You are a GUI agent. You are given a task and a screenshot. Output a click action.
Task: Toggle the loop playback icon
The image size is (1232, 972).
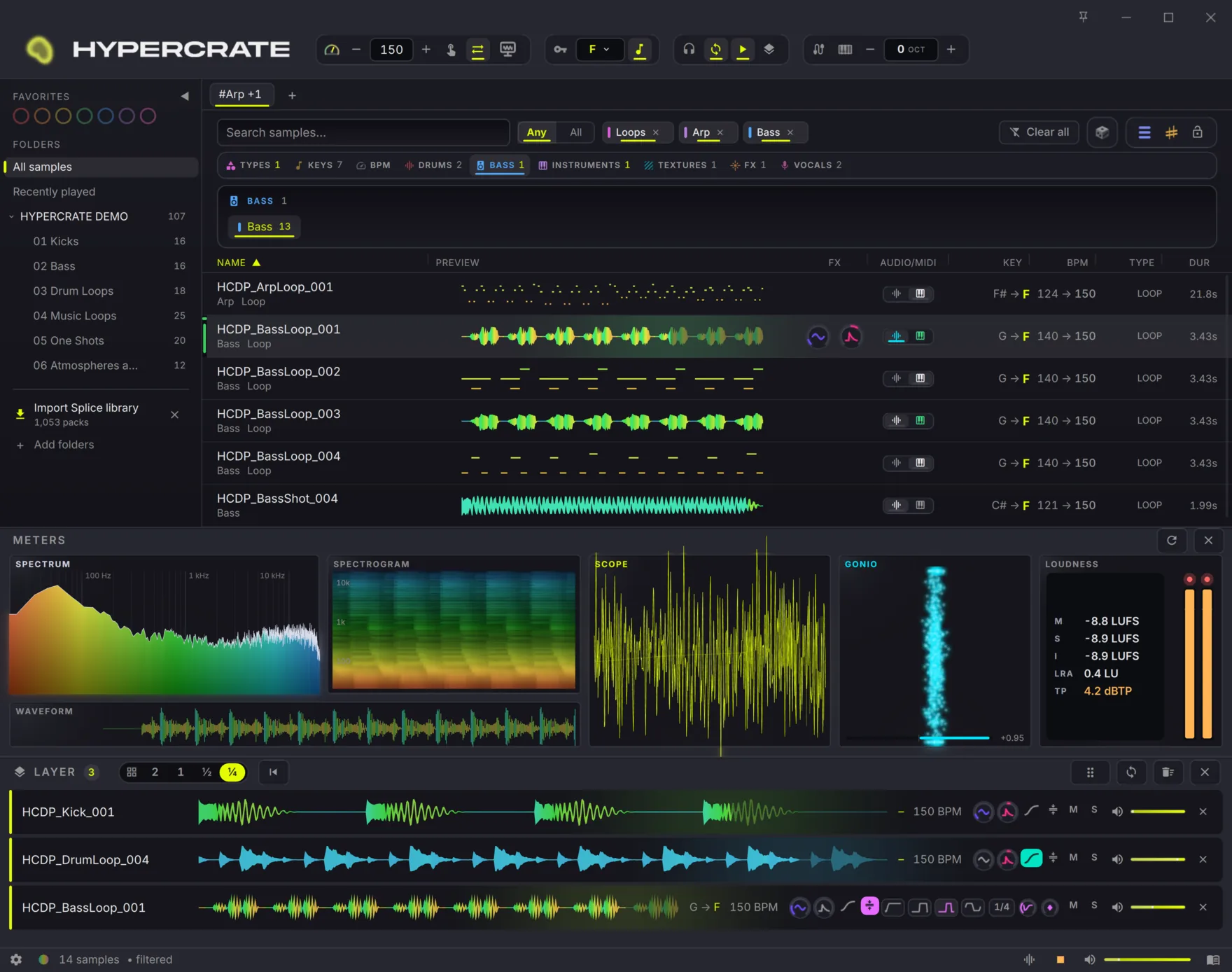pos(715,50)
